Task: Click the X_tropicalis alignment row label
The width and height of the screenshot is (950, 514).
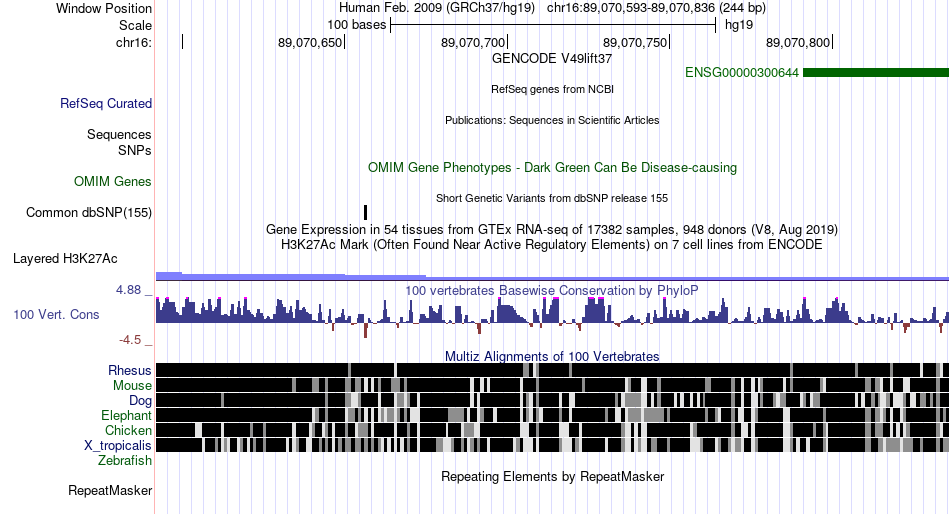Action: (x=118, y=446)
